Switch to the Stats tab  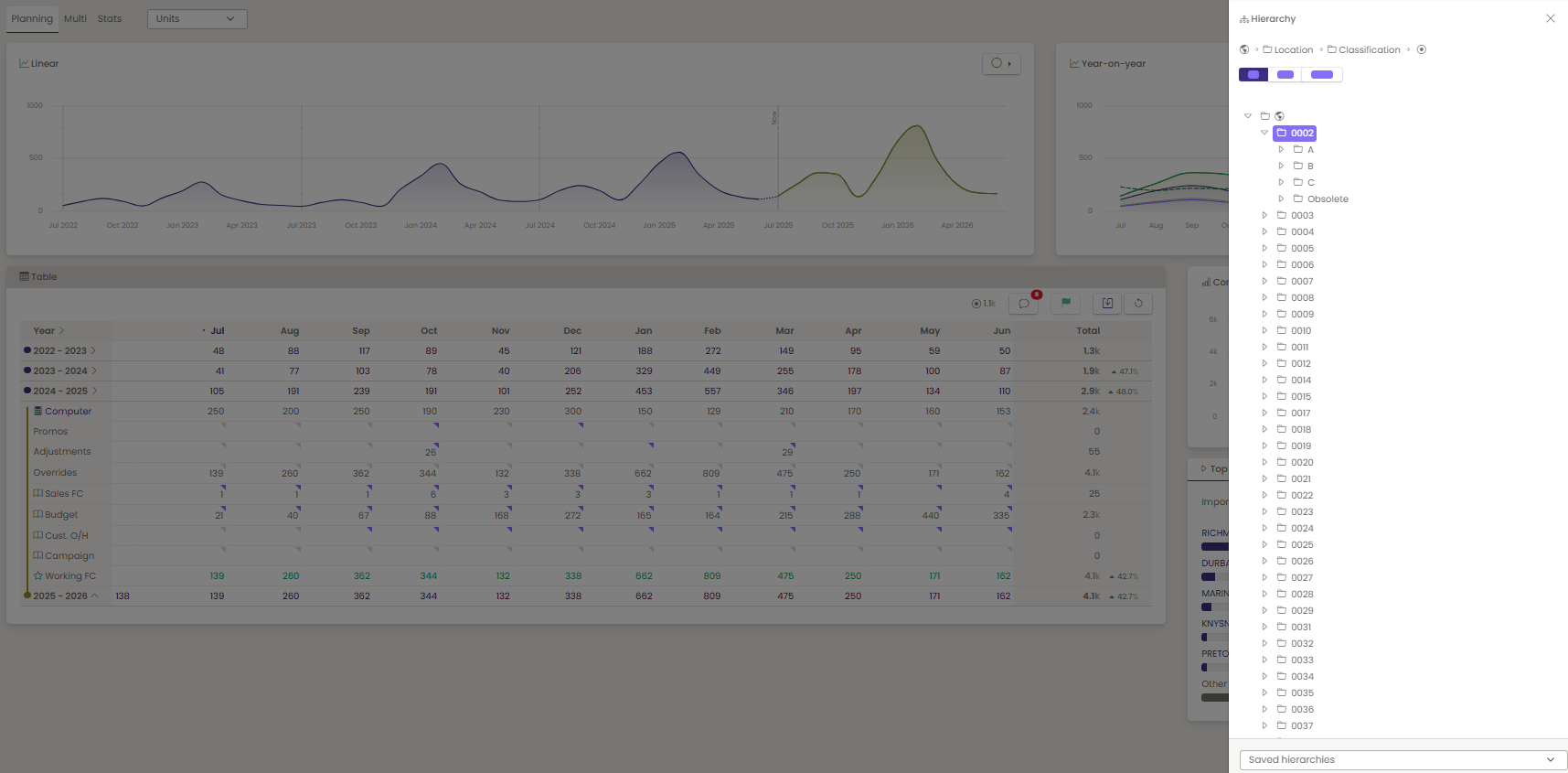[x=110, y=18]
